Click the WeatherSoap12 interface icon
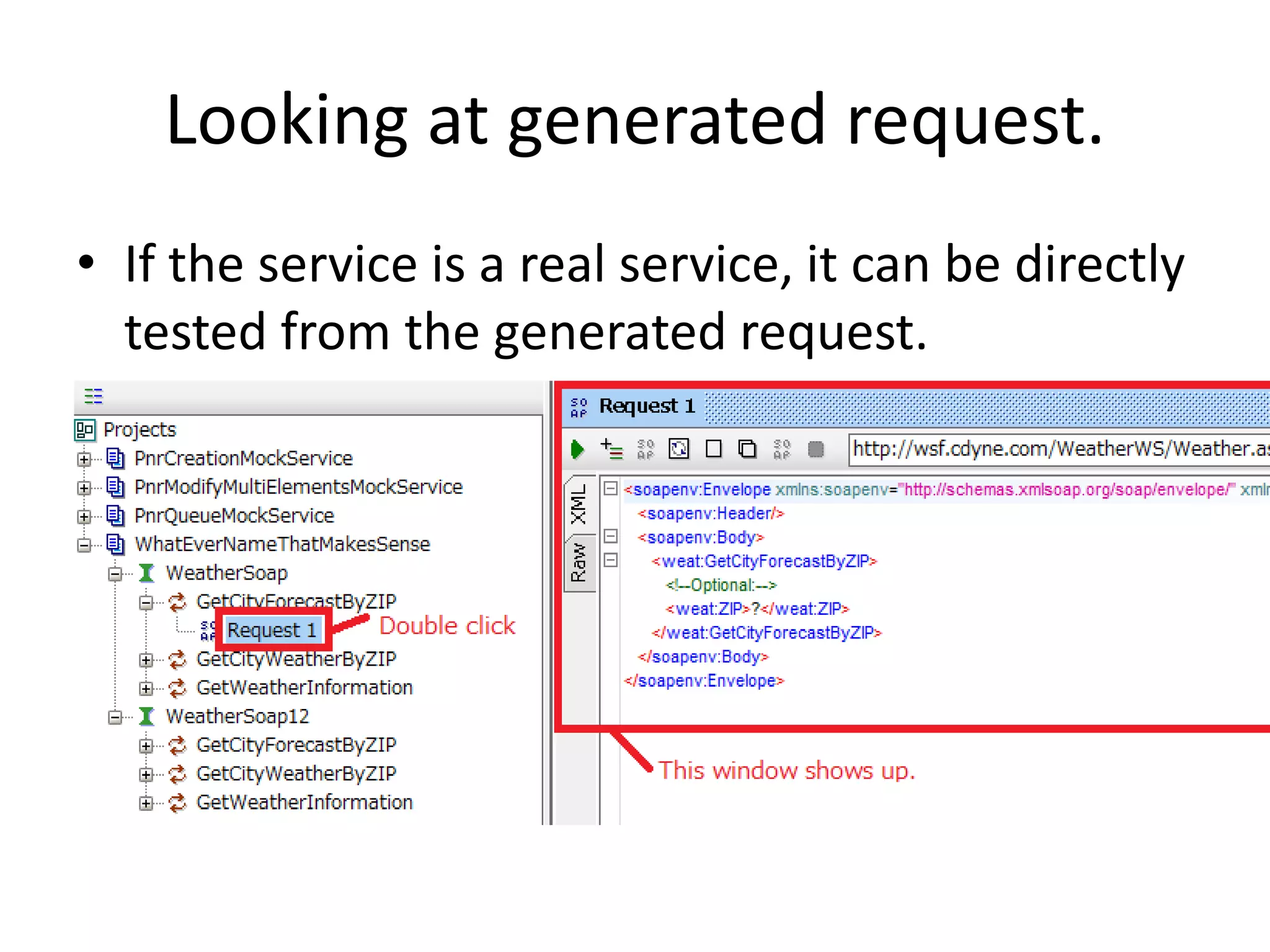 click(x=147, y=716)
